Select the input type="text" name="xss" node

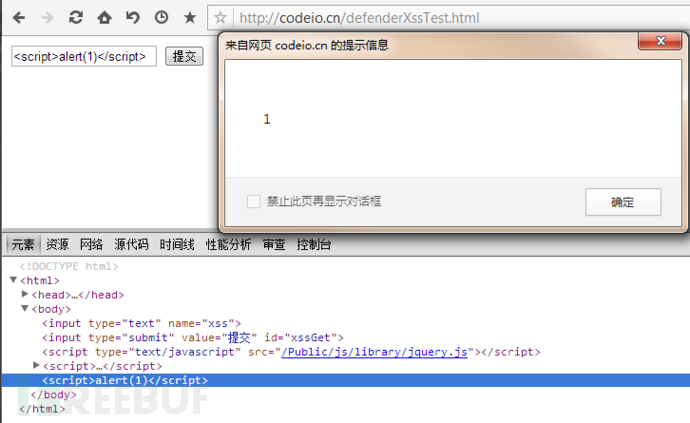(142, 324)
